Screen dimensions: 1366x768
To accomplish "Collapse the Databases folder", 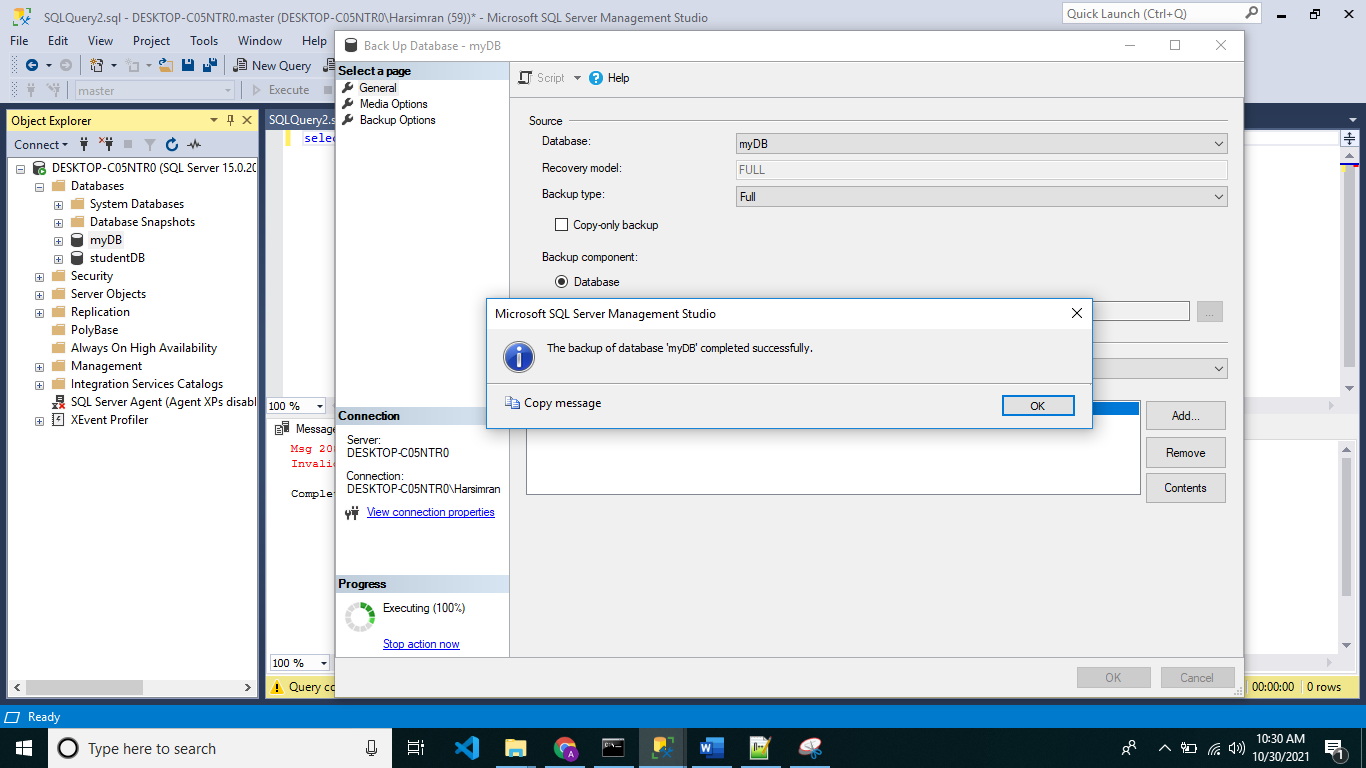I will click(x=39, y=186).
